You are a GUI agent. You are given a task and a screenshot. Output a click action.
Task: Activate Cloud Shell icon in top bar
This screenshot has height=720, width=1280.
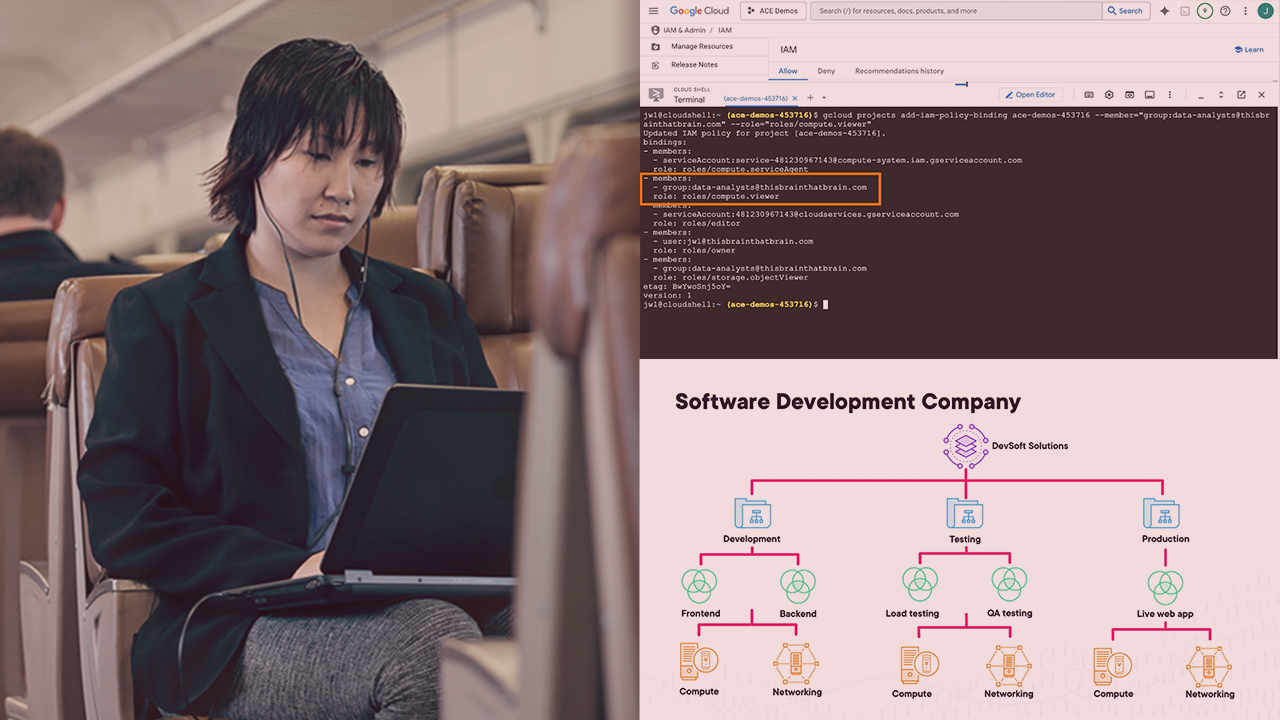pos(1185,11)
